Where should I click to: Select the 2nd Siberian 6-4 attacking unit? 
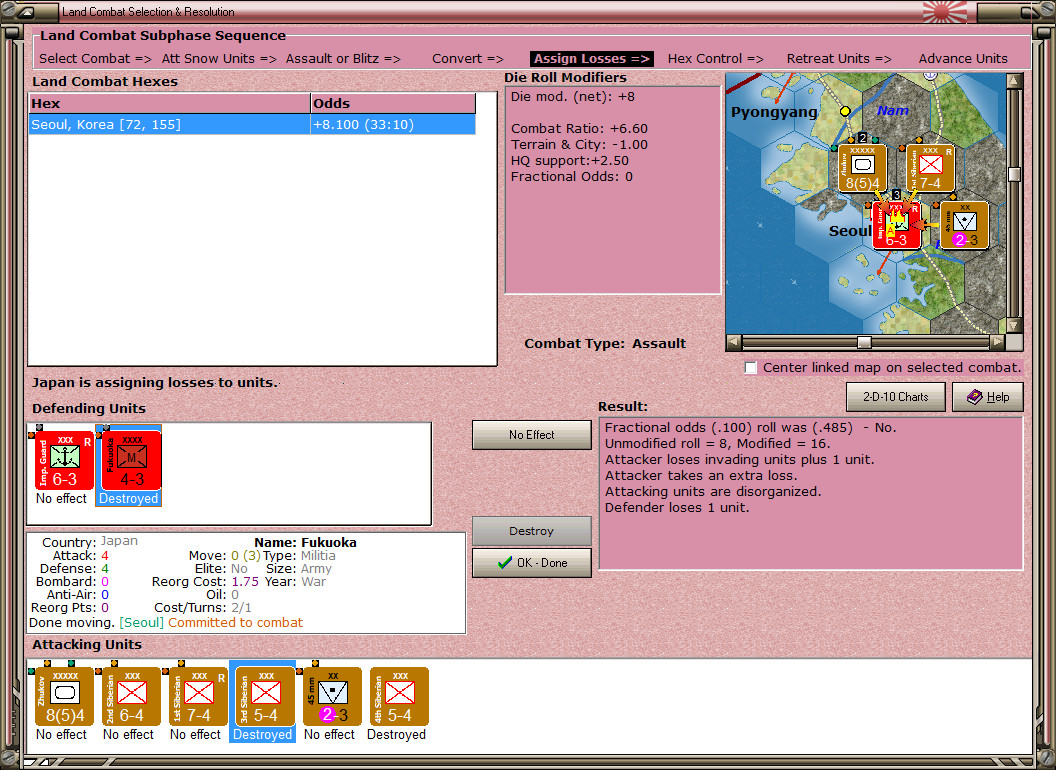[131, 697]
